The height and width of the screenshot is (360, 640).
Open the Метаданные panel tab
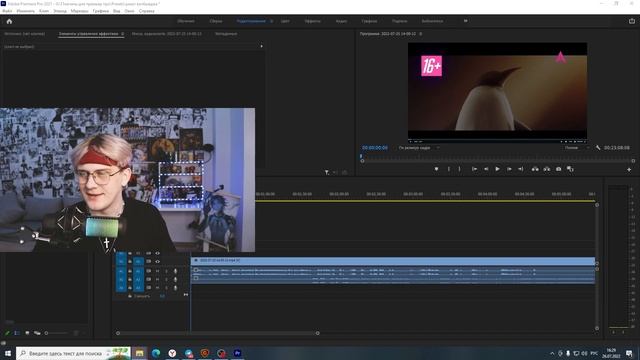(x=226, y=34)
